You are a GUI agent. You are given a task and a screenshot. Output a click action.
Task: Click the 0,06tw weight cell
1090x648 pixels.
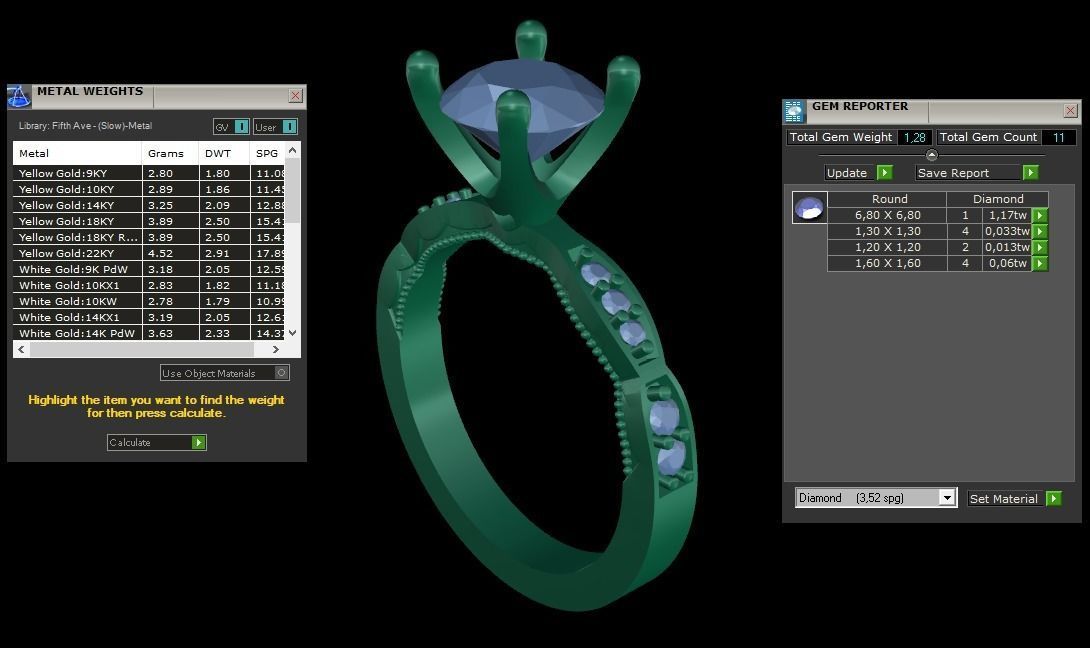pyautogui.click(x=1007, y=264)
